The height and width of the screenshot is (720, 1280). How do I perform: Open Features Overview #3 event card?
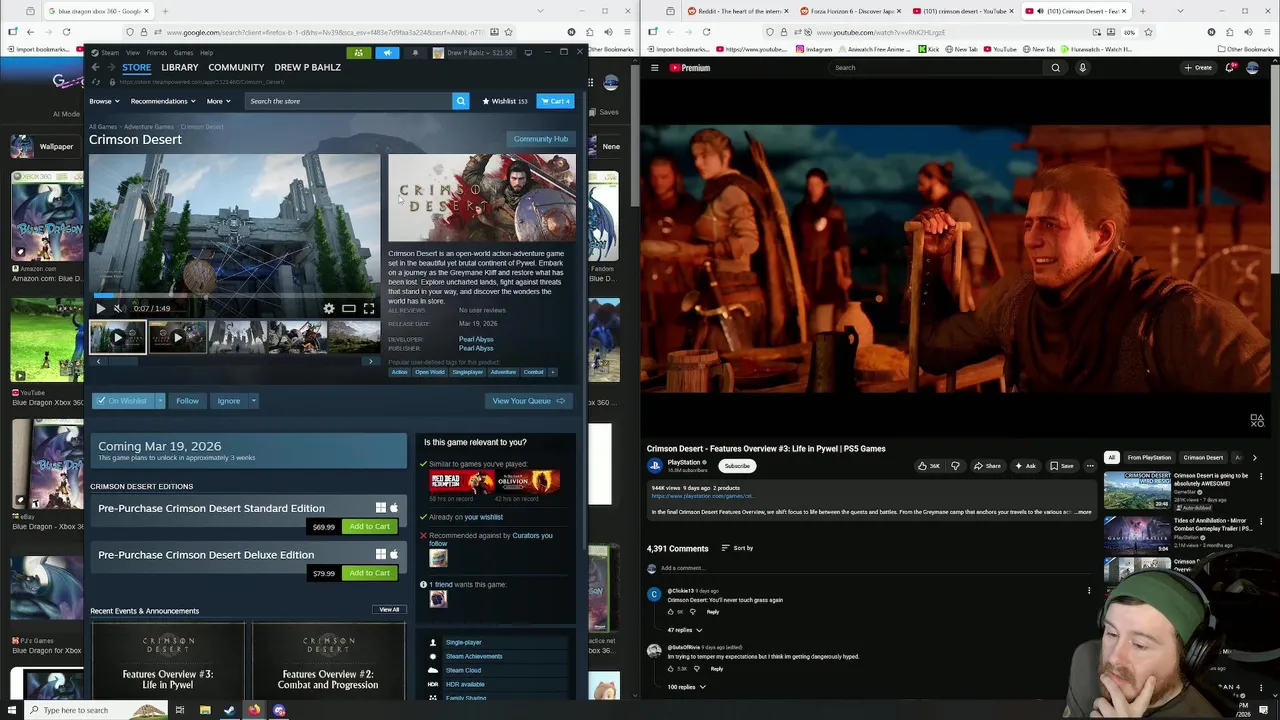click(x=168, y=660)
